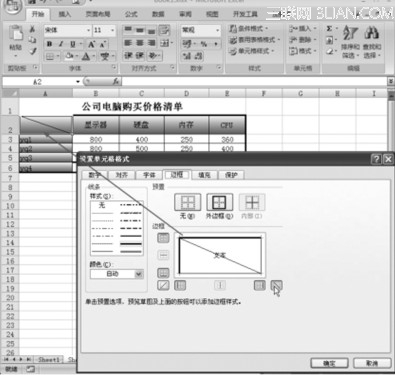
Task: Open the Cell Styles (单元格样式) dropdown
Action: tap(252, 51)
